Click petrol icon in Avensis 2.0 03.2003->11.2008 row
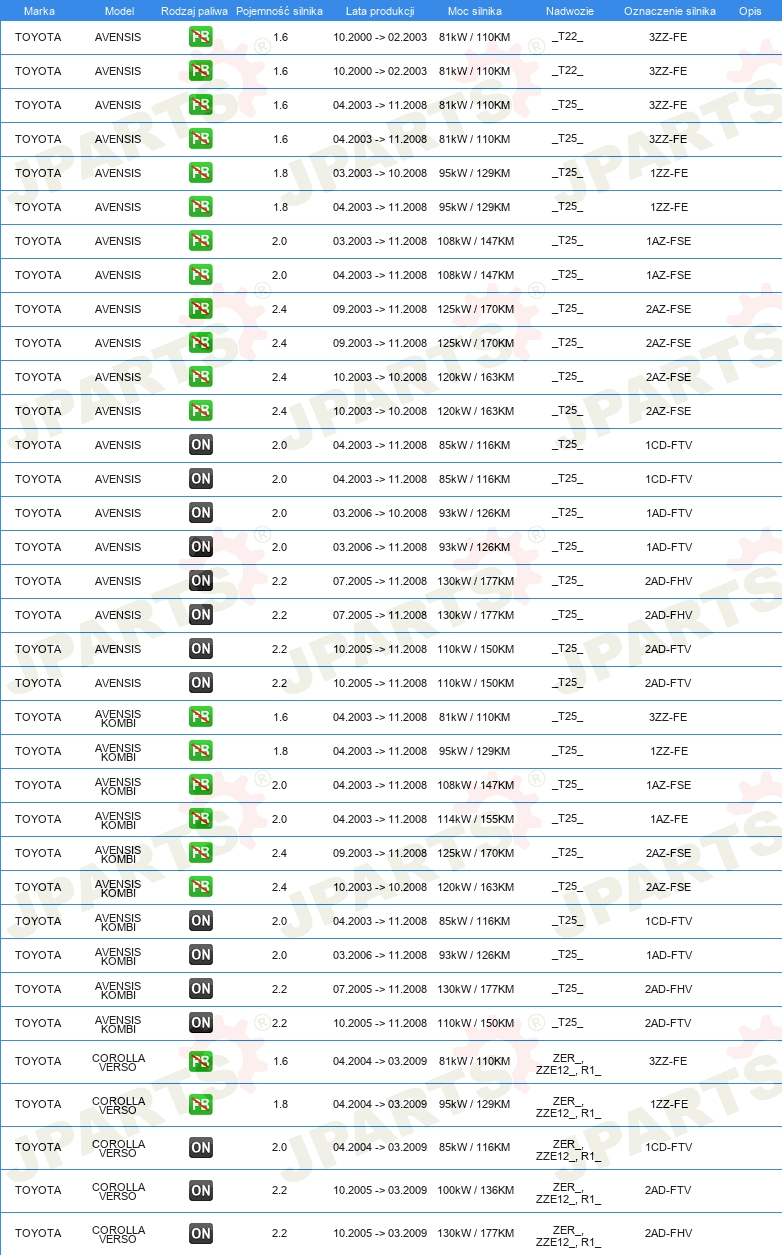The image size is (782, 1255). pyautogui.click(x=201, y=241)
